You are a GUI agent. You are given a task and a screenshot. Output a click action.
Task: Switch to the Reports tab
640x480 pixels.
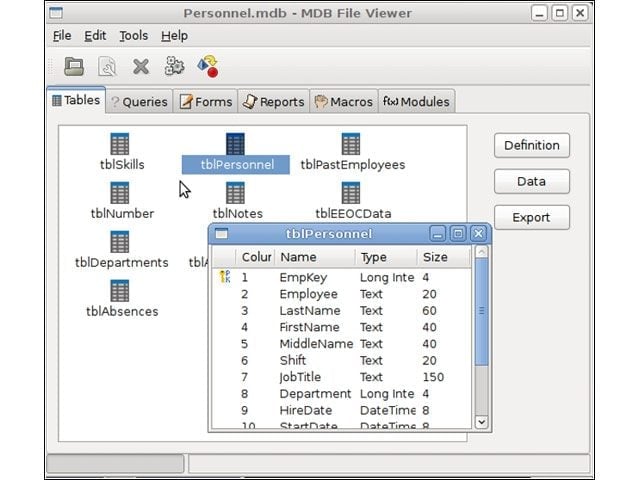(273, 102)
